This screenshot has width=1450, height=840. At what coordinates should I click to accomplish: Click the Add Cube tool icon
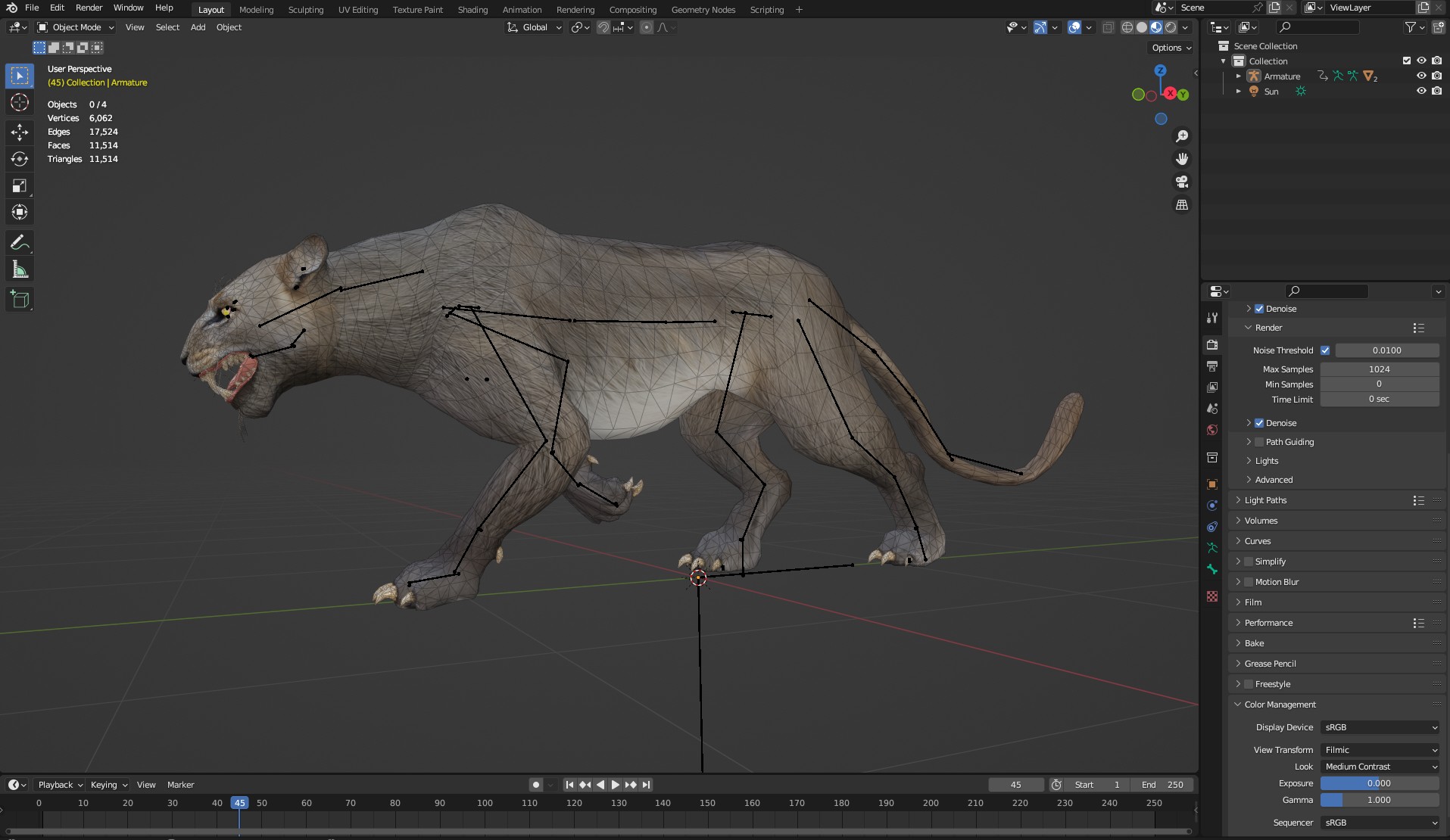20,300
